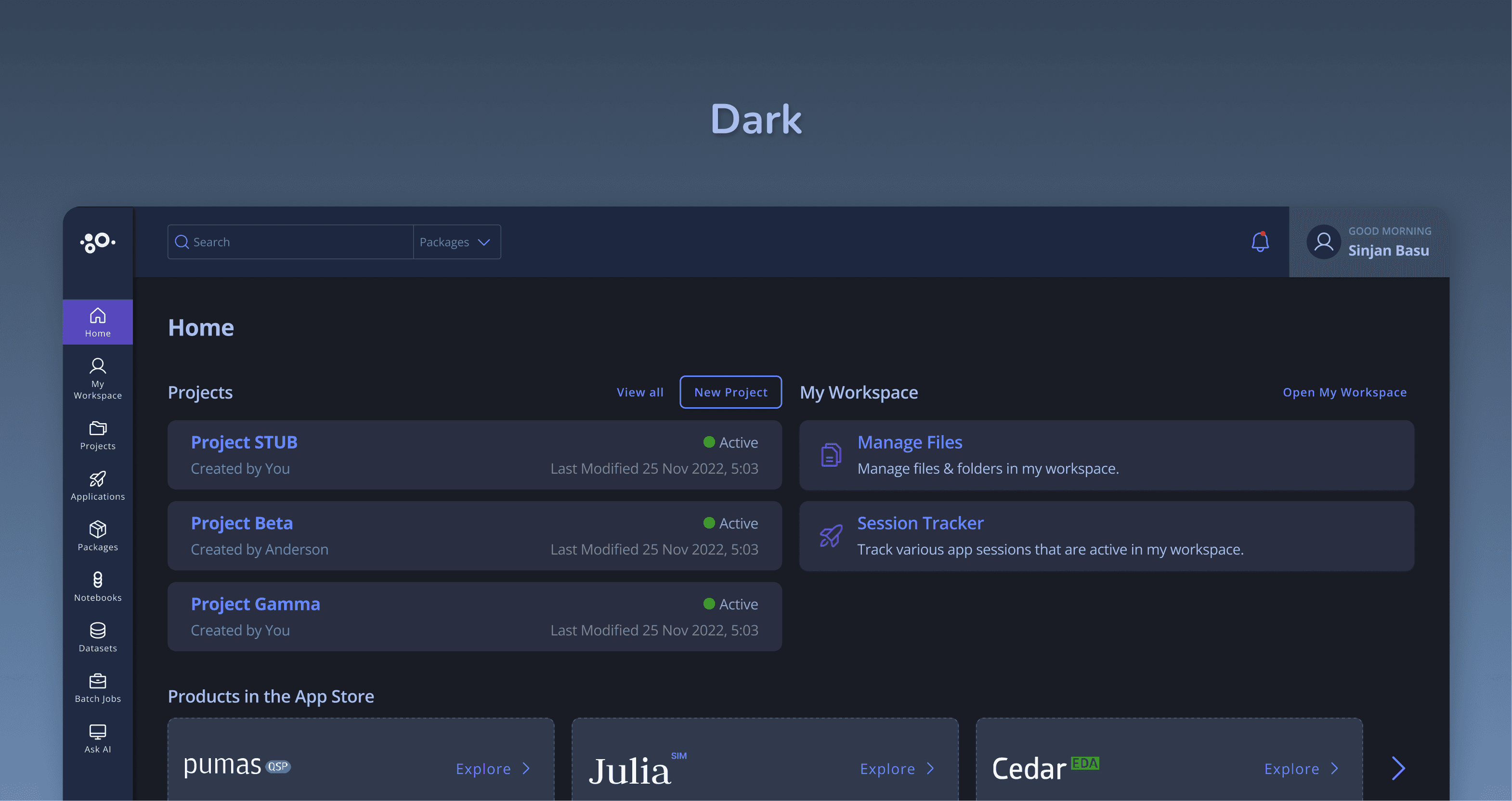Click Explore arrow on Julia SIM card
This screenshot has width=1512, height=801.
point(930,768)
